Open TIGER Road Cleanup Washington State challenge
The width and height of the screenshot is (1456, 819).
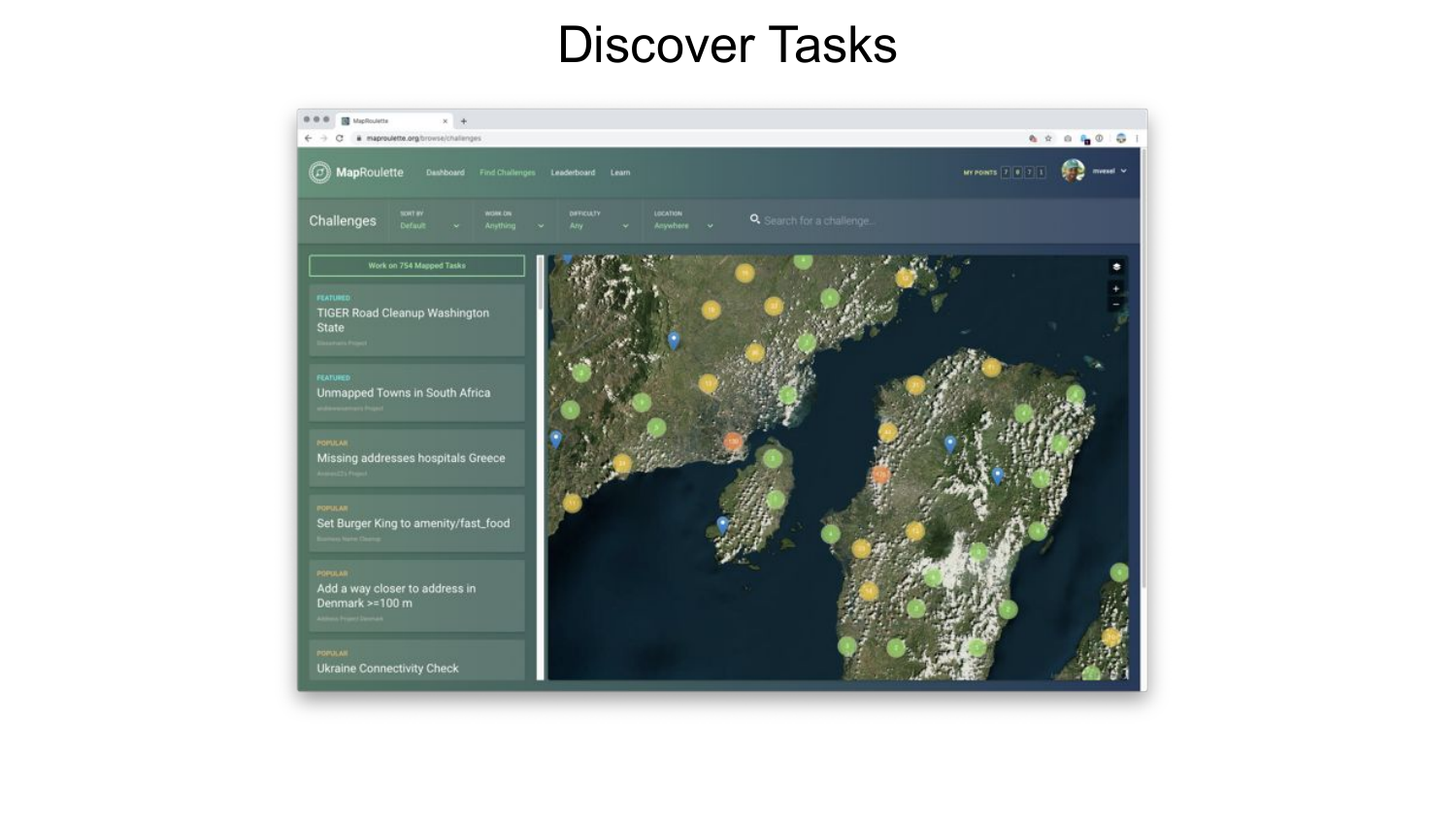point(416,320)
